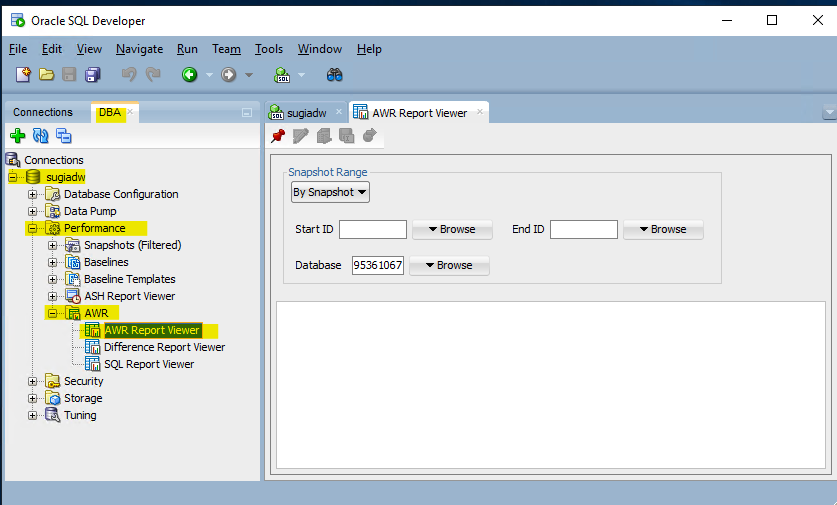
Task: Click the green Back navigation icon
Action: [189, 75]
